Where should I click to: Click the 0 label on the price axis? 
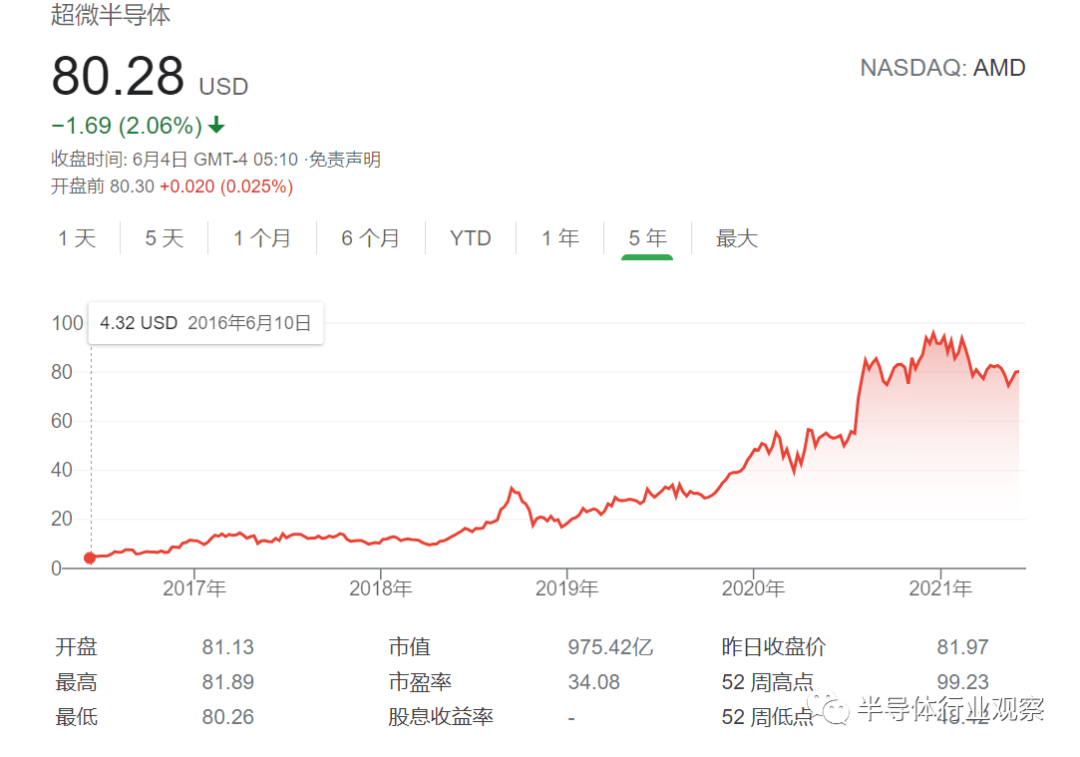coord(56,568)
